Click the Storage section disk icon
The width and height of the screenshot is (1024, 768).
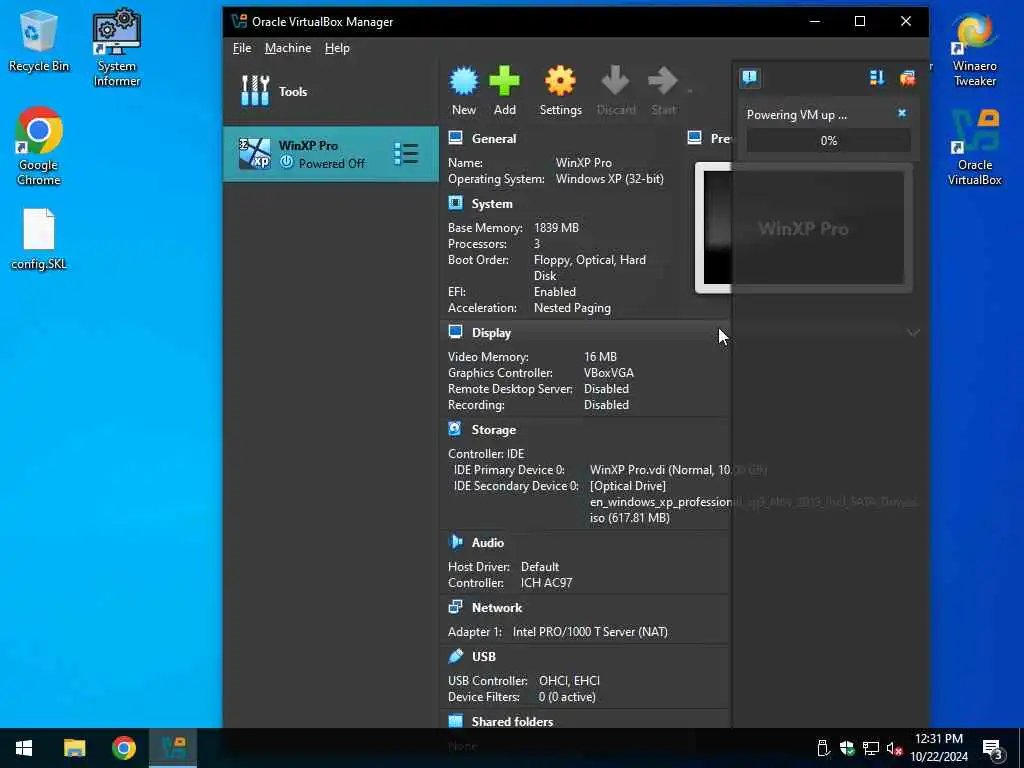[x=456, y=429]
